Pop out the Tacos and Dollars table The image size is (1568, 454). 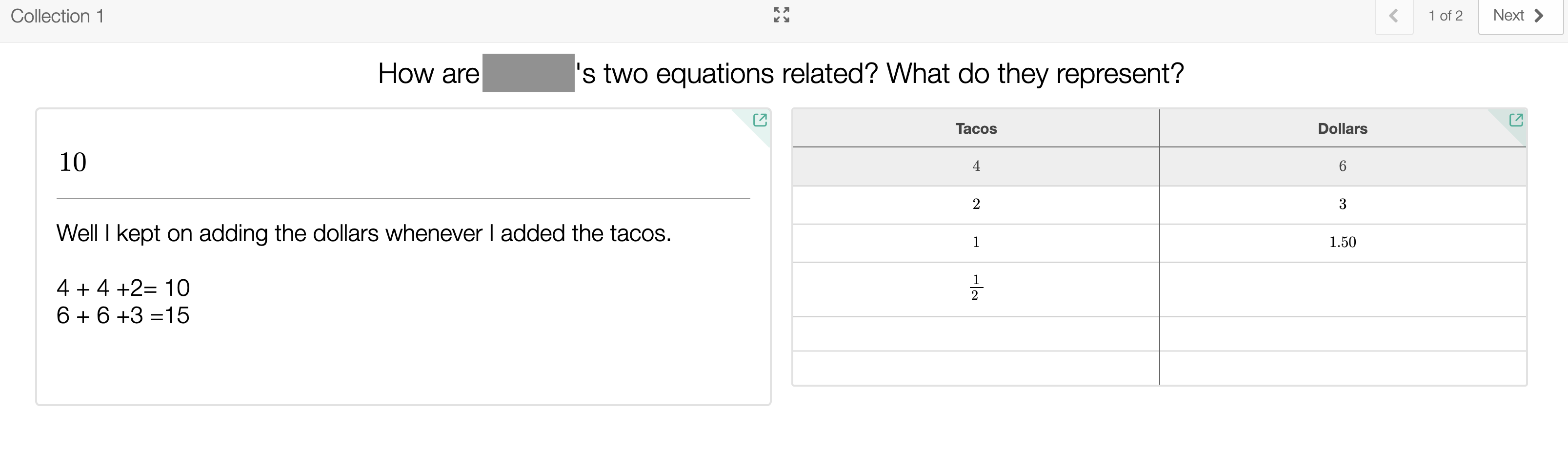pos(1516,120)
